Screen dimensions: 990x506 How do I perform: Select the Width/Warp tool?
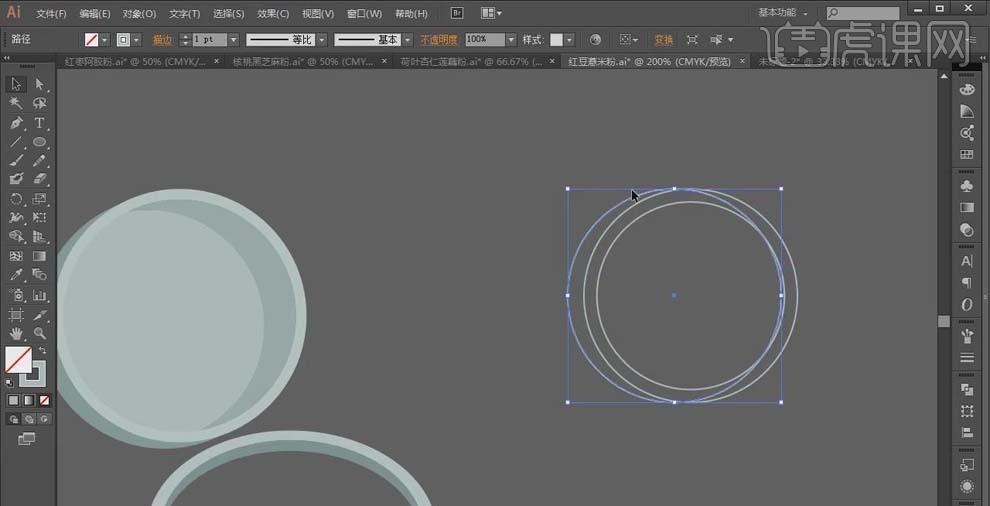[x=16, y=218]
